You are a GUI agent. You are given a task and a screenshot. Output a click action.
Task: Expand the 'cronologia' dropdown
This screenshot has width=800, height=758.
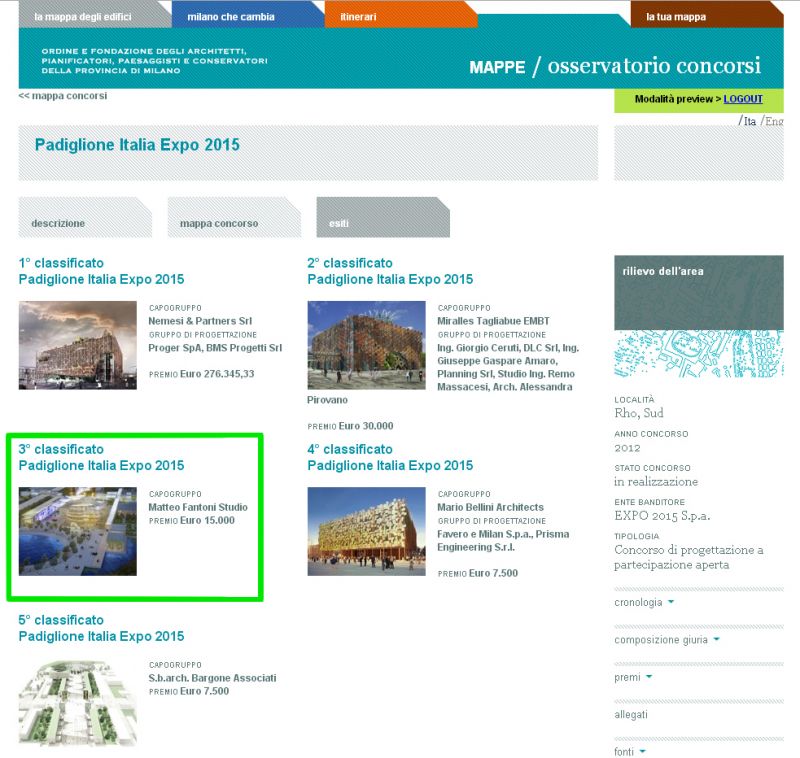tap(644, 603)
